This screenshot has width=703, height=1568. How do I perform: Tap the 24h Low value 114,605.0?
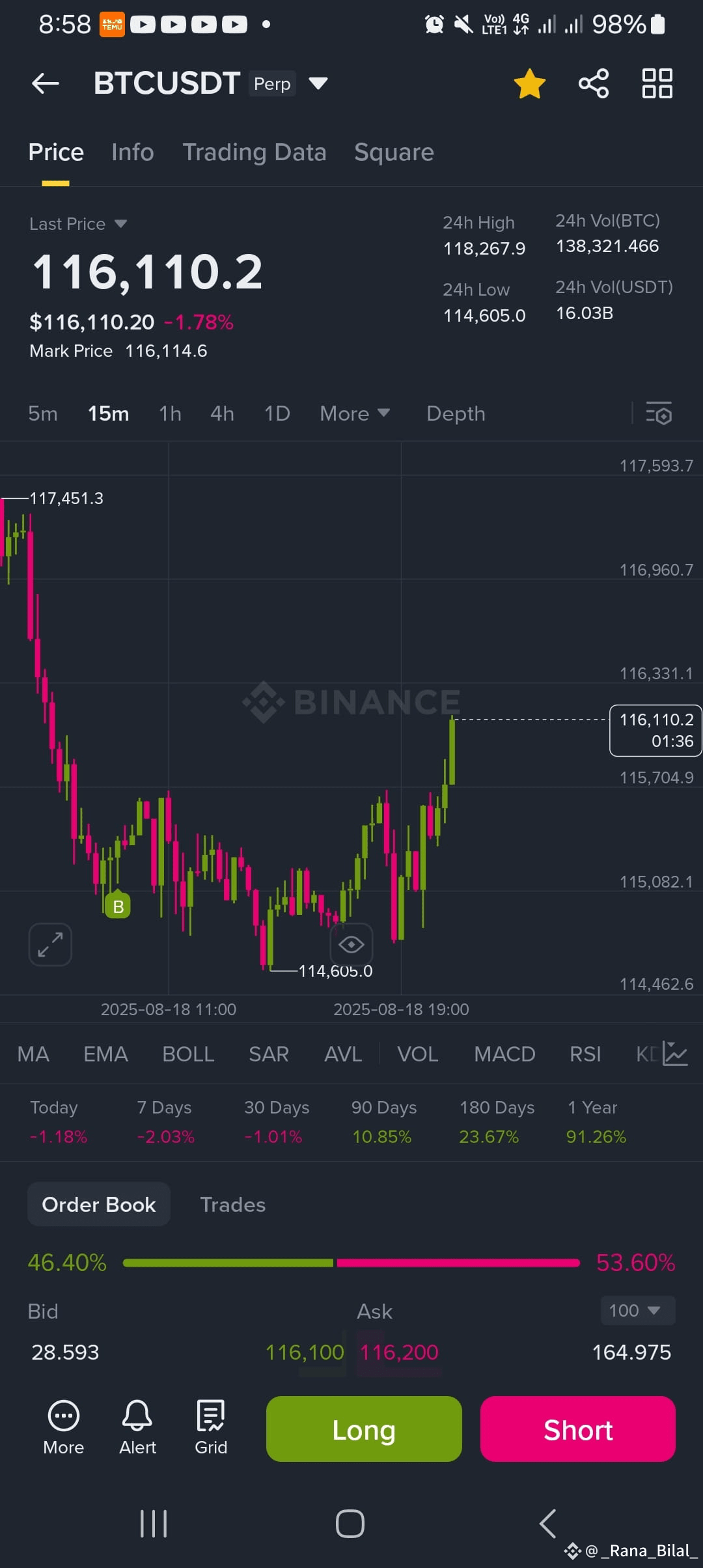click(484, 316)
